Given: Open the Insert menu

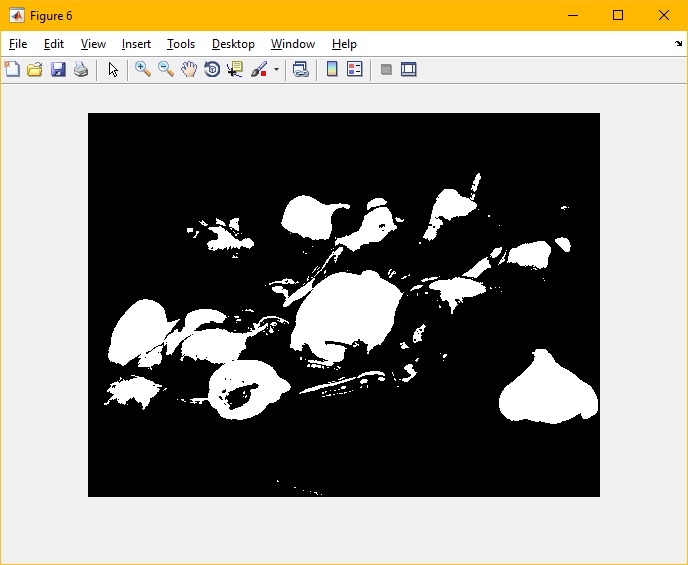Looking at the screenshot, I should pos(136,44).
